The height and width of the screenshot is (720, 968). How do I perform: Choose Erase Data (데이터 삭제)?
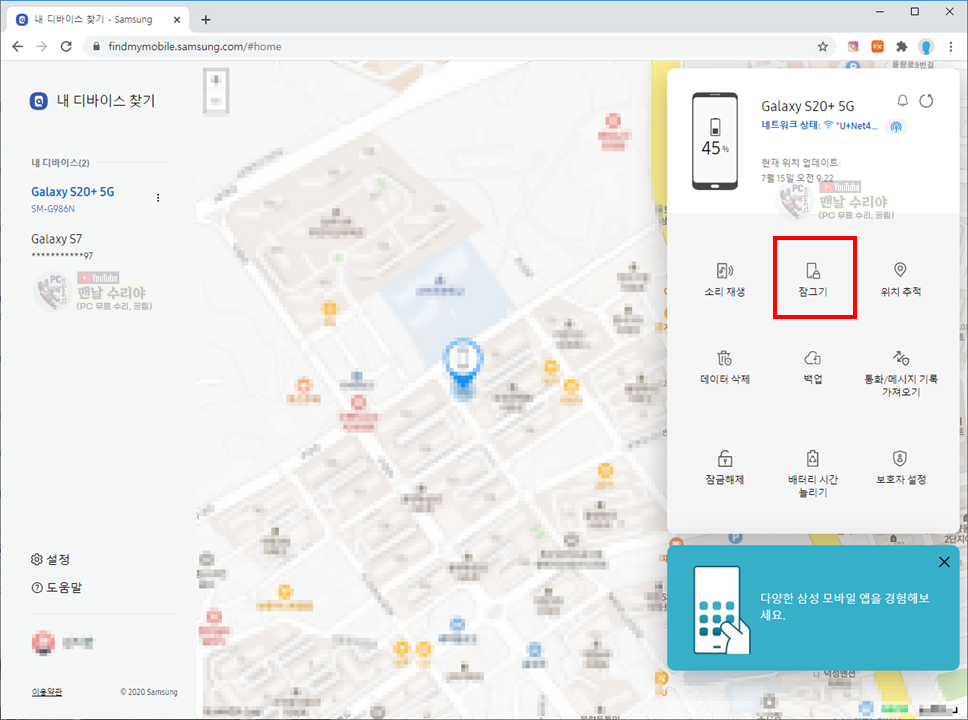point(724,367)
